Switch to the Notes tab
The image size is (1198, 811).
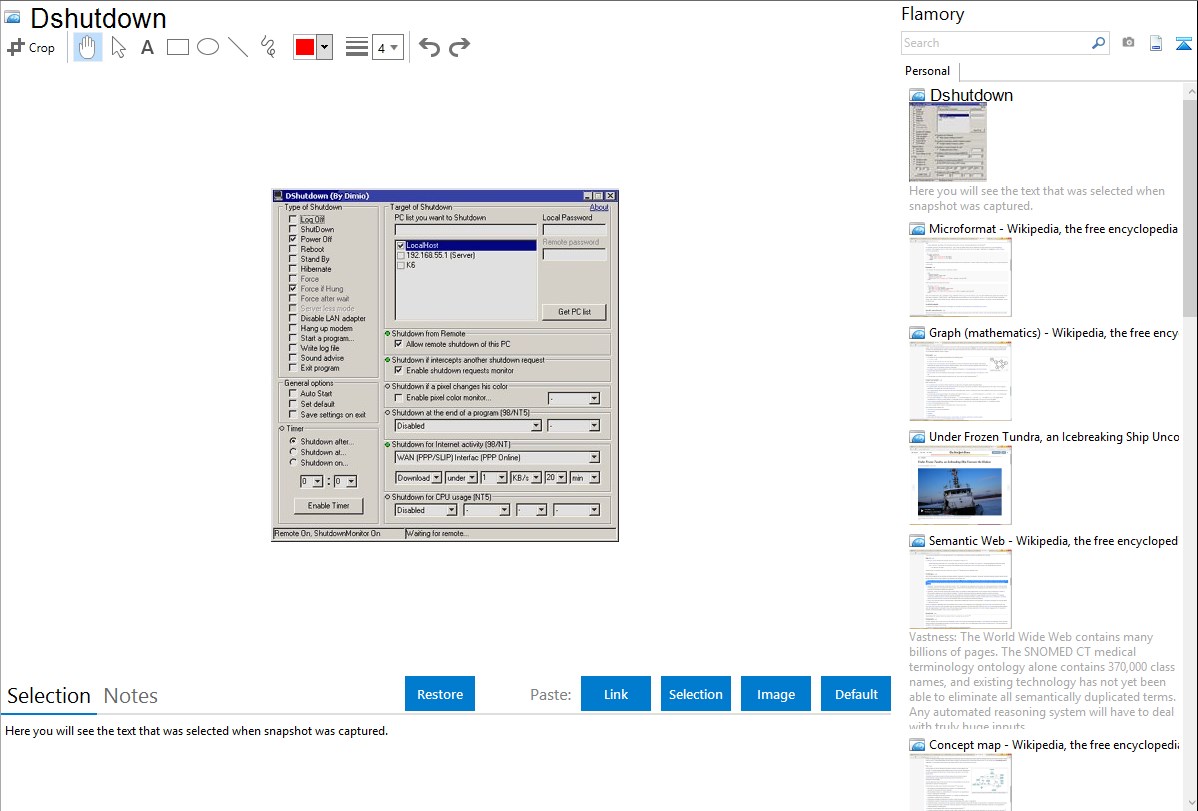point(131,696)
